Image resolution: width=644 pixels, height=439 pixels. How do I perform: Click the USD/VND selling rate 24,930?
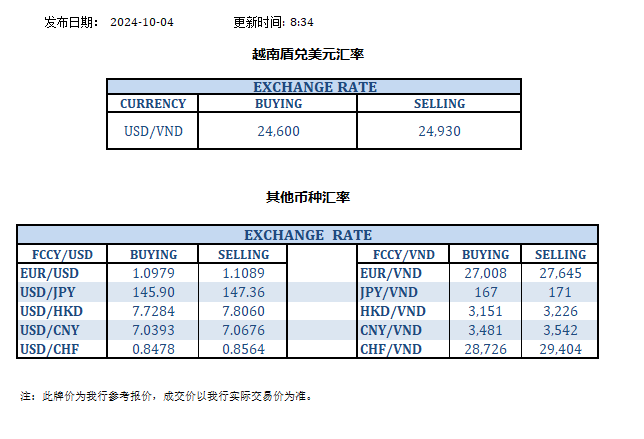(440, 130)
